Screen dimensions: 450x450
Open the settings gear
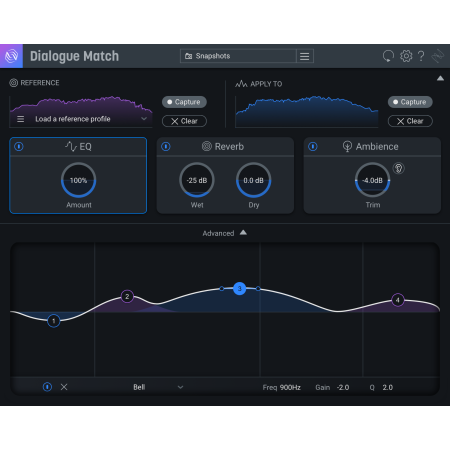click(x=406, y=56)
